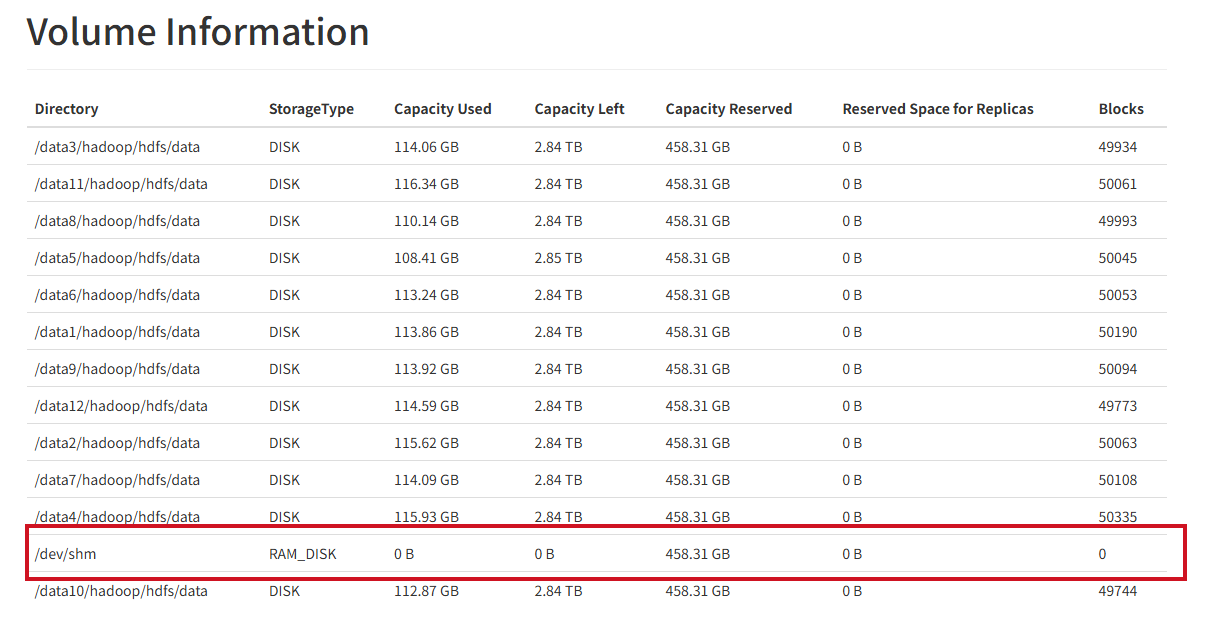The image size is (1215, 637).
Task: Click the /dev/shm directory entry
Action: [x=65, y=554]
